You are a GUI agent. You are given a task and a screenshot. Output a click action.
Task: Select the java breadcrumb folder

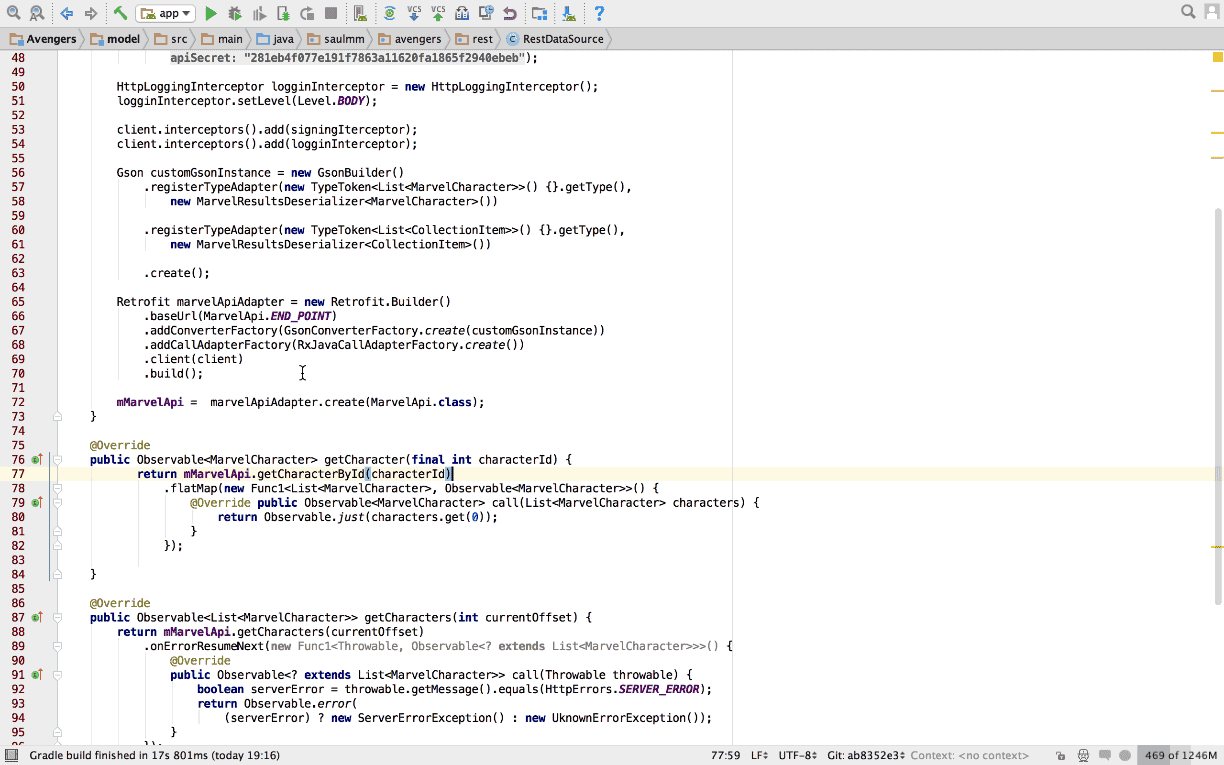(275, 39)
